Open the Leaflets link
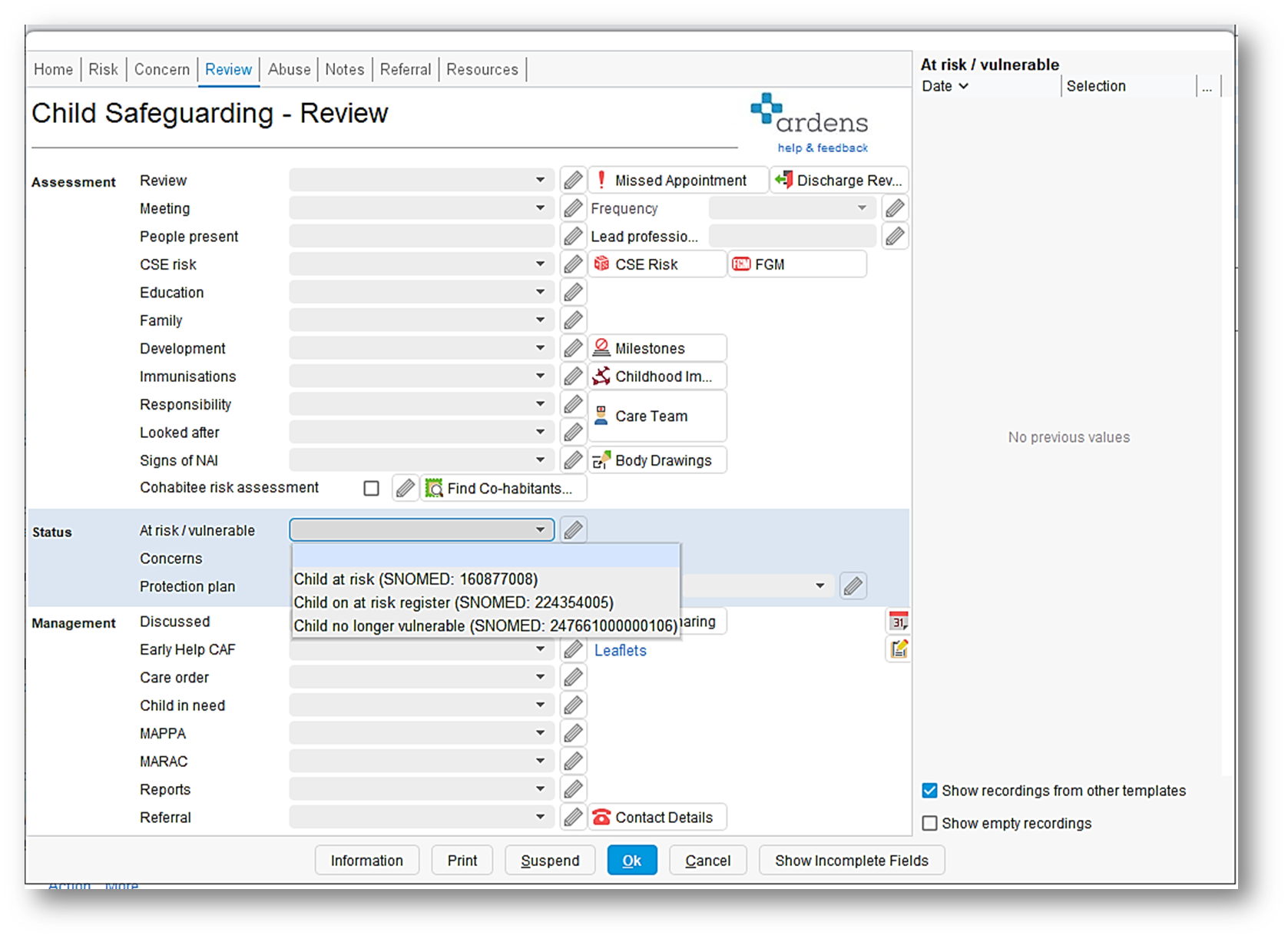The height and width of the screenshot is (939, 1288). point(621,651)
